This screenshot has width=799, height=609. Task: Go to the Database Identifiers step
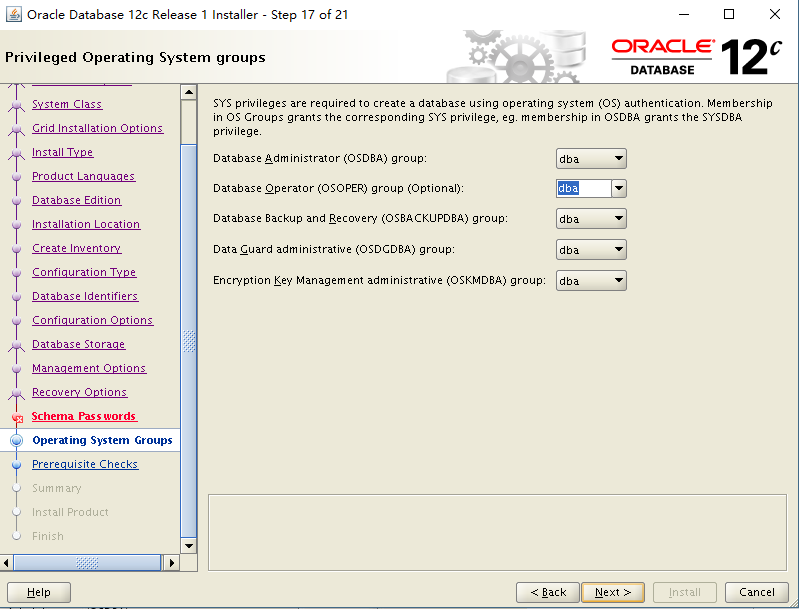[85, 296]
